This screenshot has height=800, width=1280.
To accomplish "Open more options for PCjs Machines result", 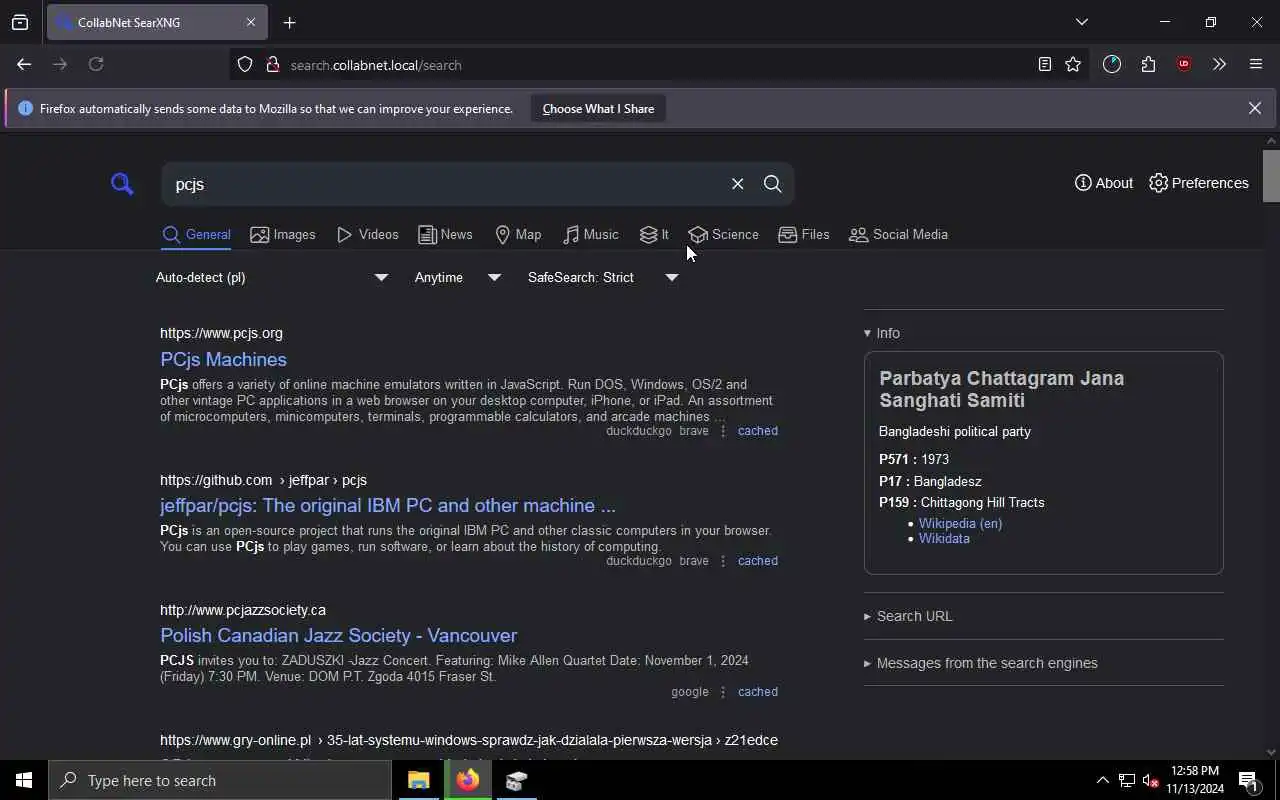I will coord(723,431).
